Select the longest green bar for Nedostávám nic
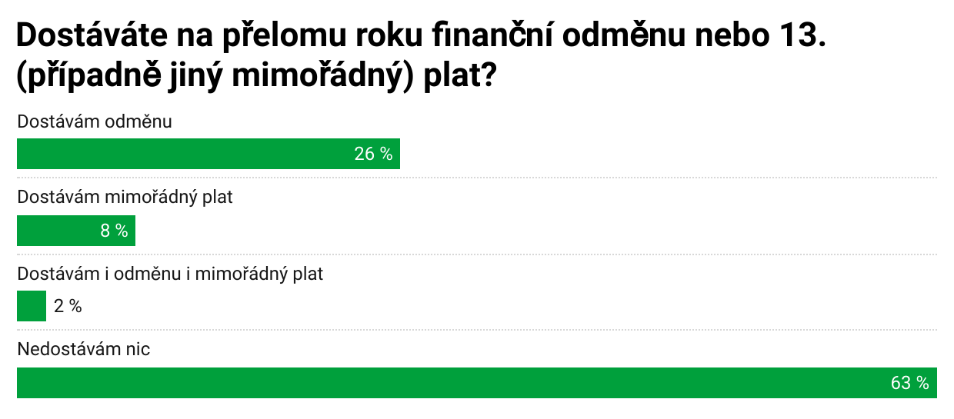 pyautogui.click(x=477, y=383)
